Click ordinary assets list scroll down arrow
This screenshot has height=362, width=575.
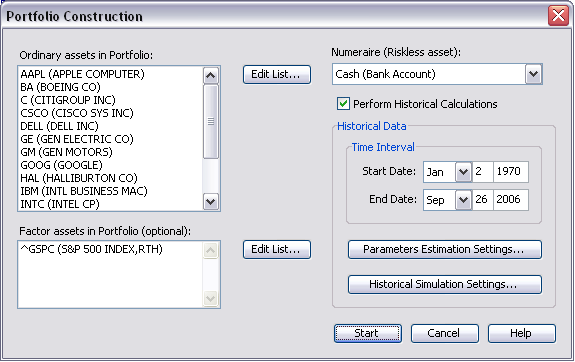(x=210, y=201)
